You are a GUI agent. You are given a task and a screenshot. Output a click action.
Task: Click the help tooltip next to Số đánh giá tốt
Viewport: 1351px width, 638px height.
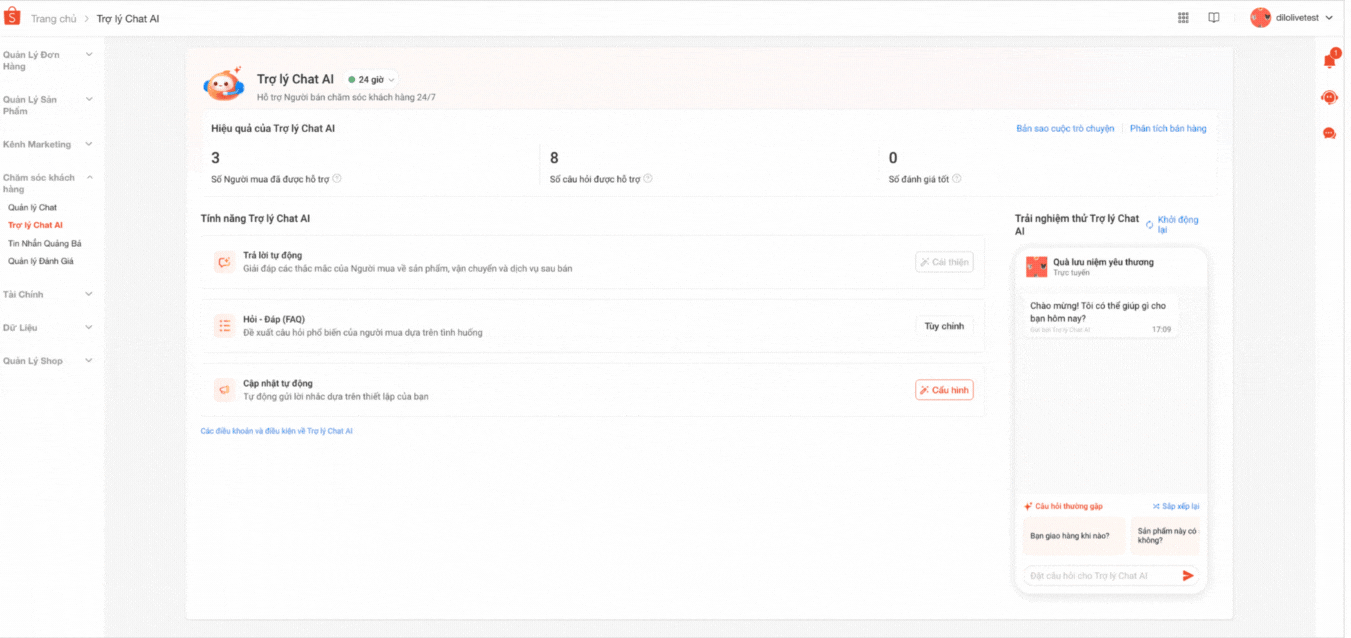pos(956,178)
